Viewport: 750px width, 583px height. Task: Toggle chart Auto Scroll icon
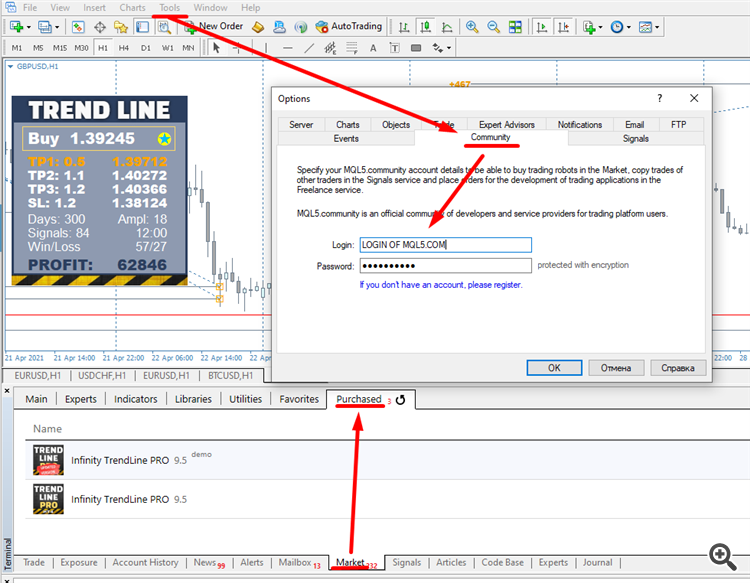(x=542, y=27)
